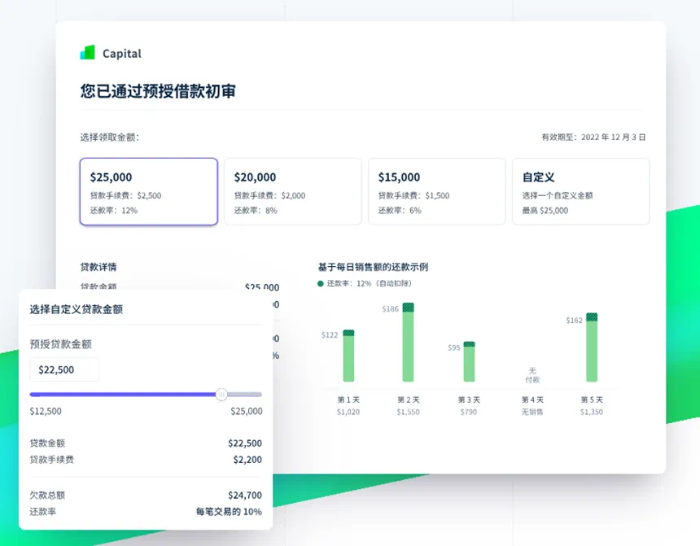Click the 贷款手续费: $2,500 text in first card
700x546 pixels.
click(125, 196)
